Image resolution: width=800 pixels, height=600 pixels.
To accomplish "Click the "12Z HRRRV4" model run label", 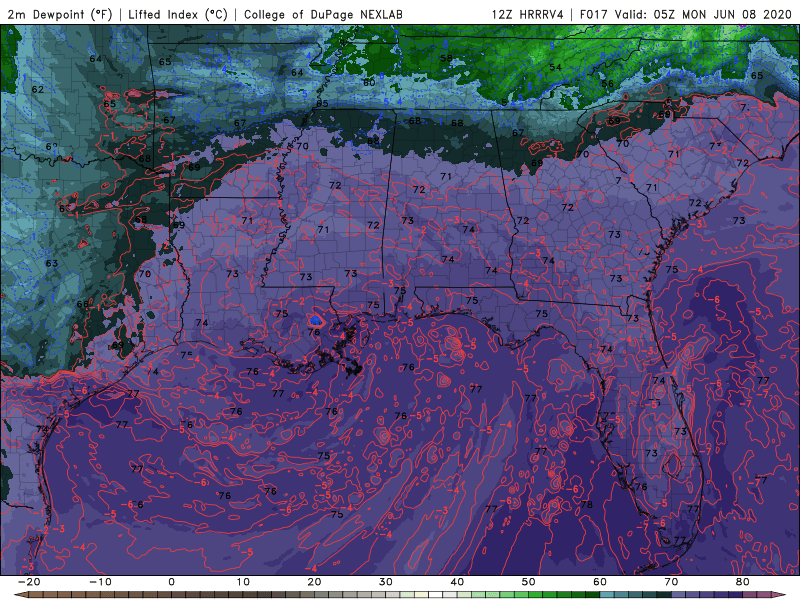I will click(528, 14).
